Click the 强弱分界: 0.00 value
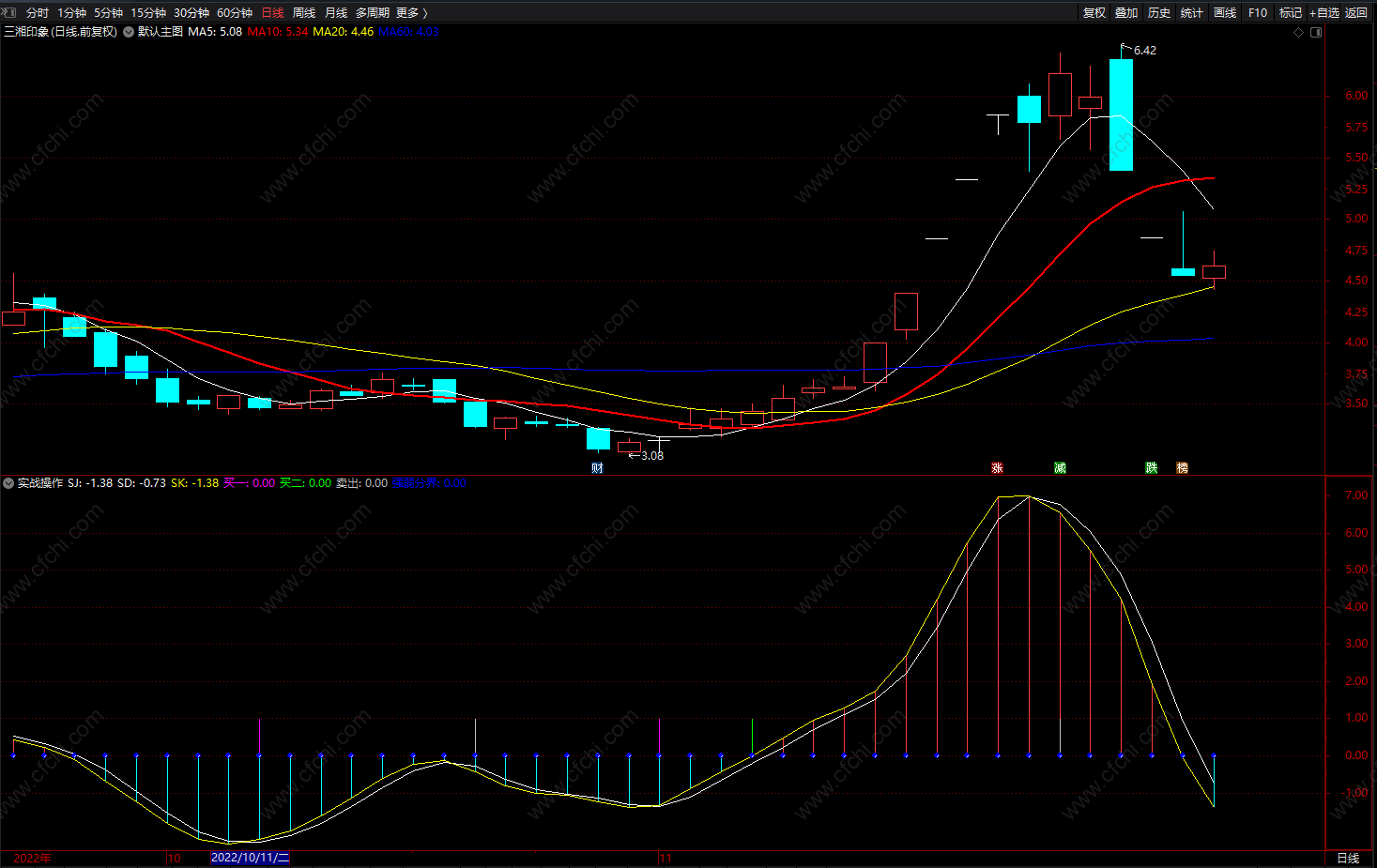The image size is (1377, 868). [x=429, y=483]
